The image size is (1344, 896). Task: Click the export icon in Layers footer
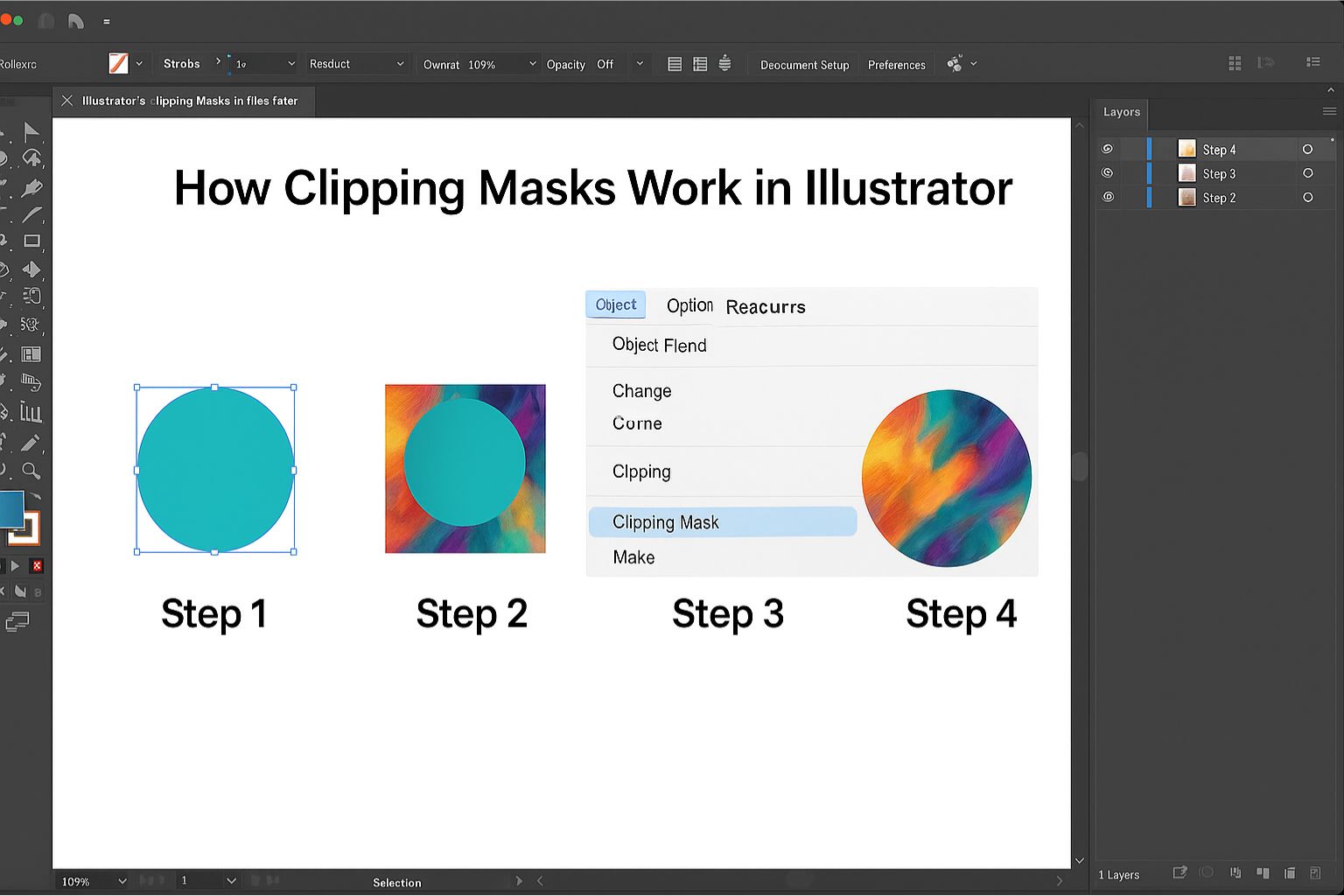1179,872
